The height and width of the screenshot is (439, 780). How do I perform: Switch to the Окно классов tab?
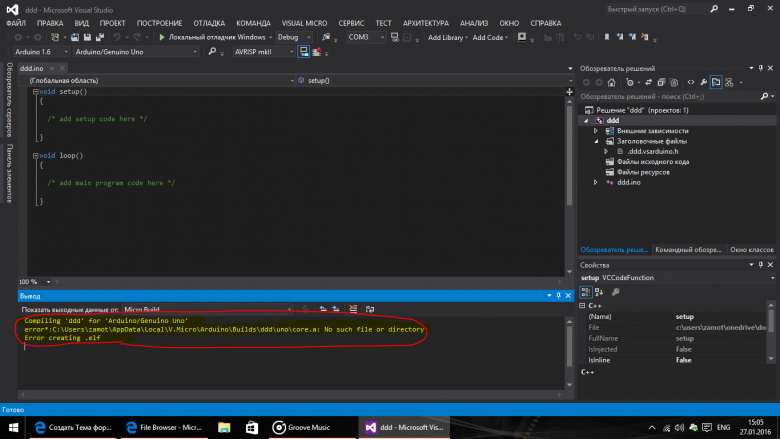point(752,250)
